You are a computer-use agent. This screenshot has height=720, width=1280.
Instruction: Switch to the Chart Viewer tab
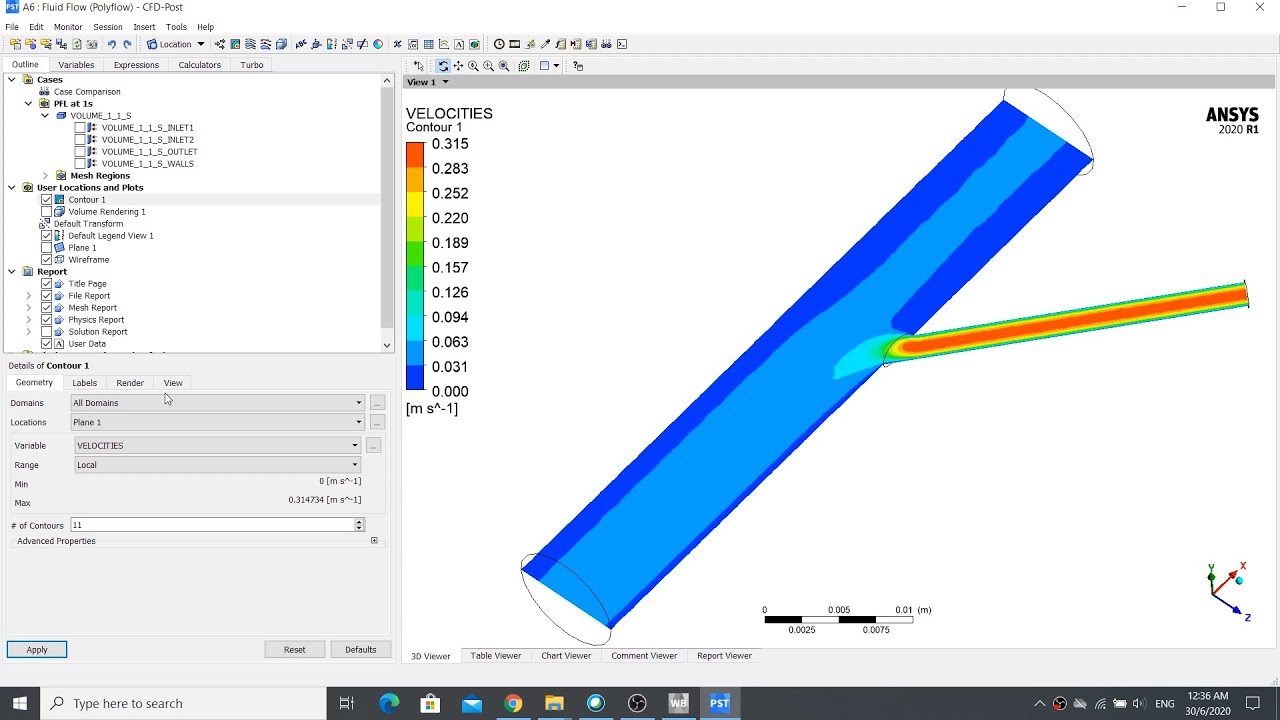pyautogui.click(x=566, y=656)
